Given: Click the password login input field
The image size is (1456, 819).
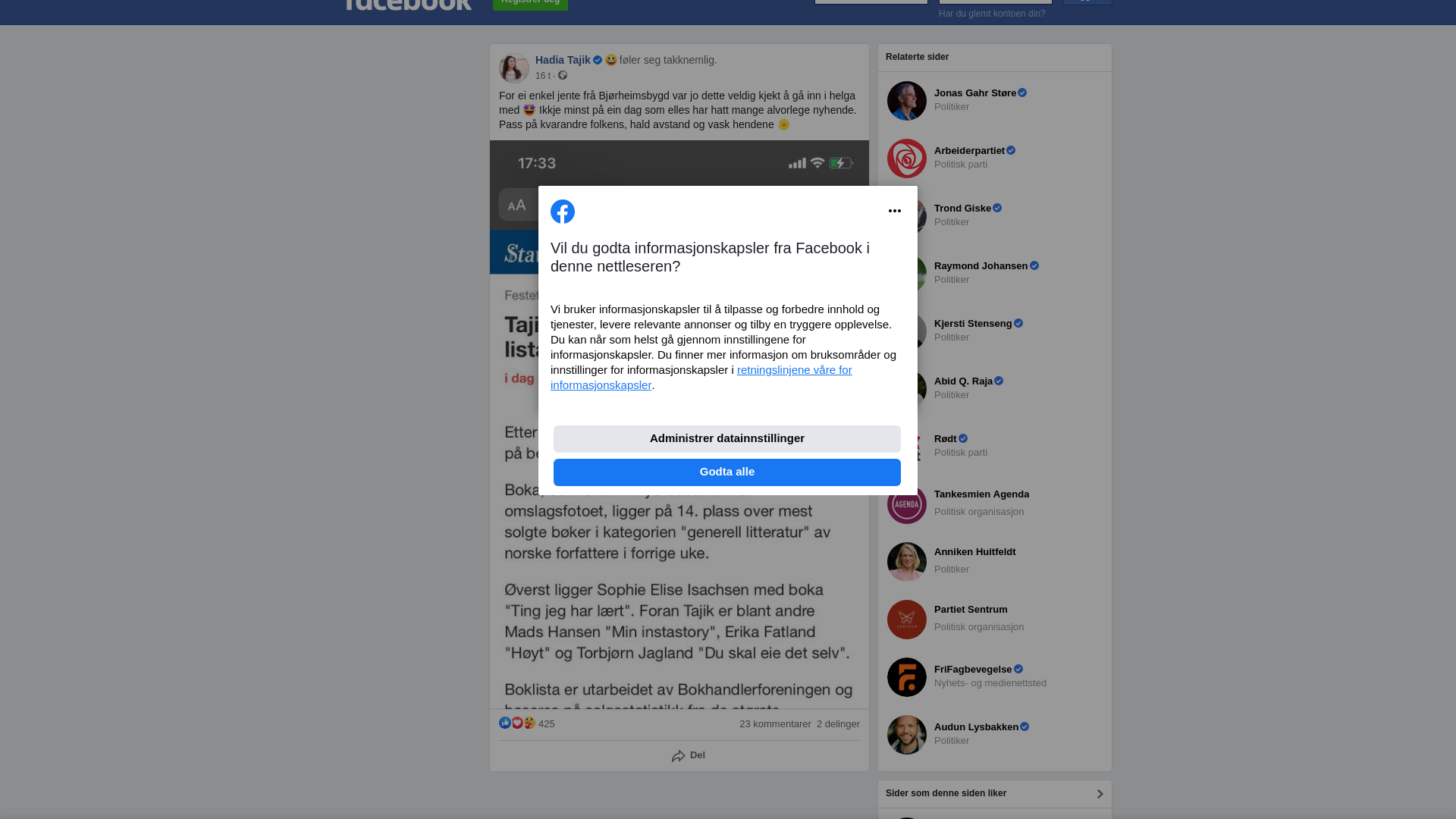Looking at the screenshot, I should 996,2.
